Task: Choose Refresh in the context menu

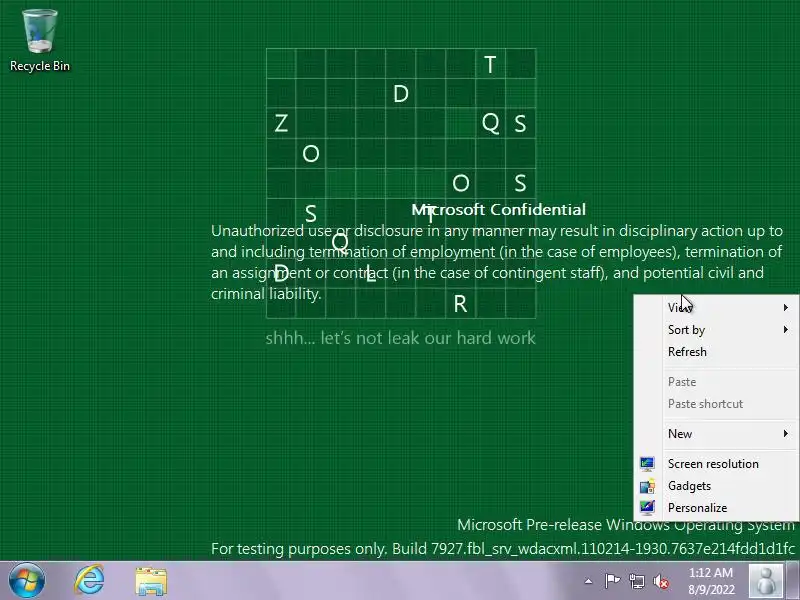Action: pos(716,352)
